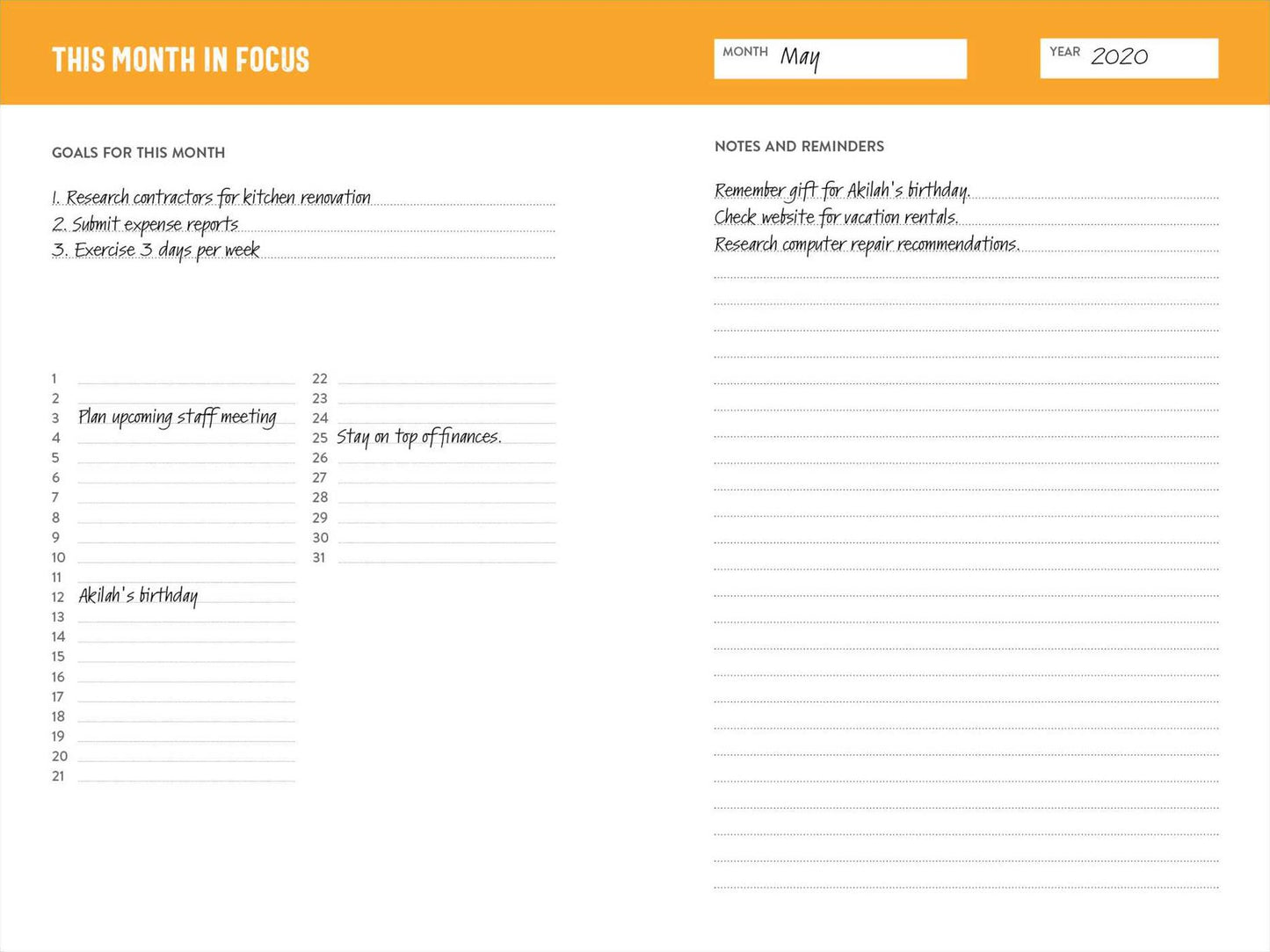
Task: Click note 'Check website for vacation rentals'
Action: click(837, 217)
